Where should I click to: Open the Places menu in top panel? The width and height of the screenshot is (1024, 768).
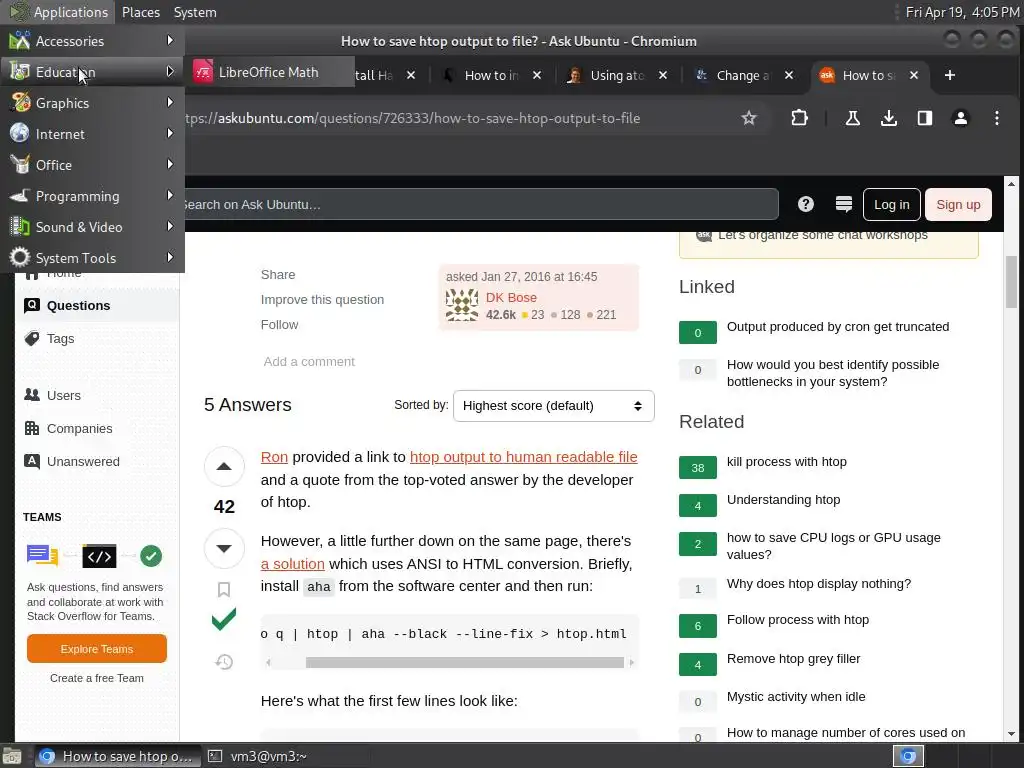click(140, 12)
